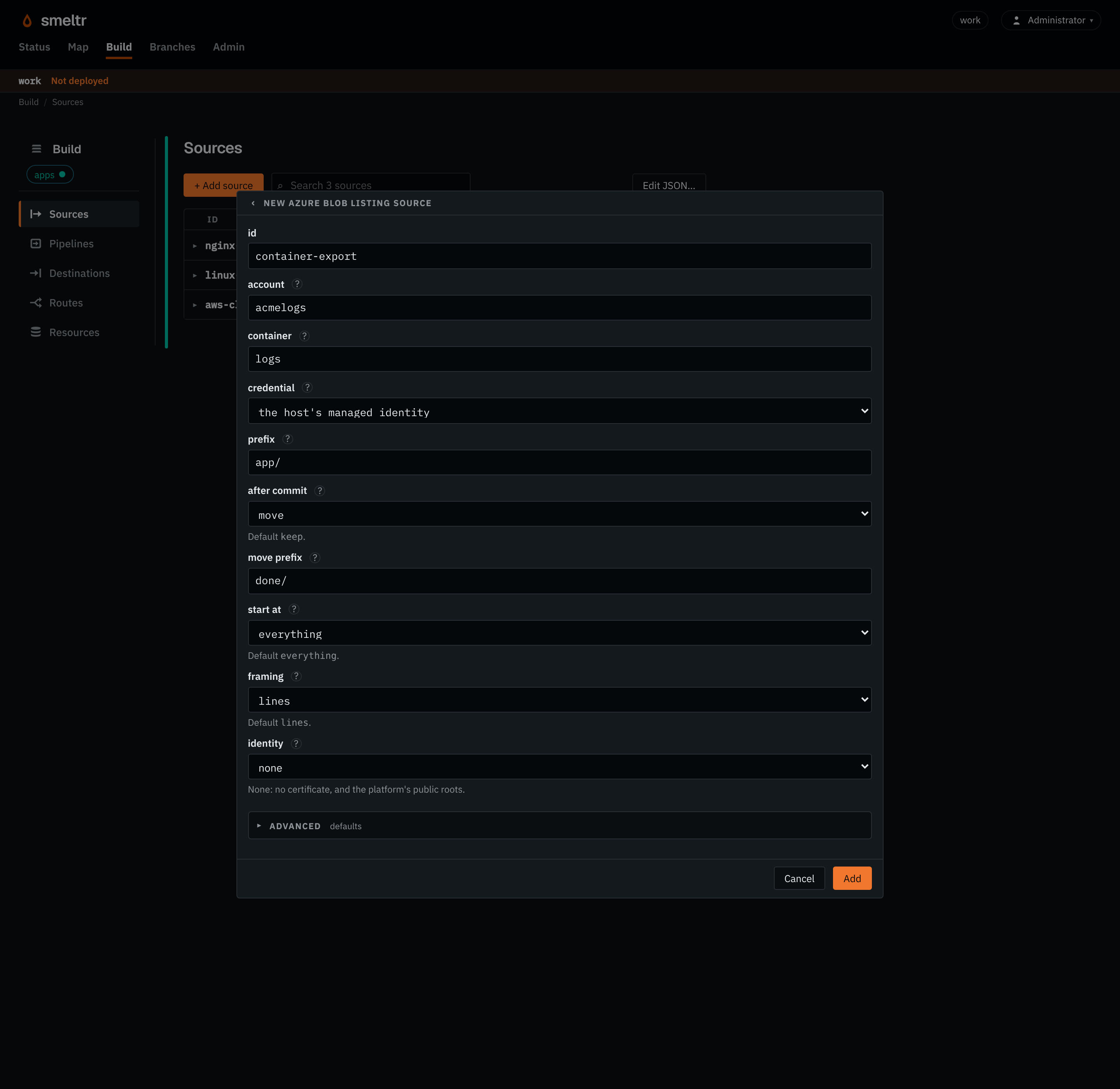Click the Add source button

[x=223, y=185]
